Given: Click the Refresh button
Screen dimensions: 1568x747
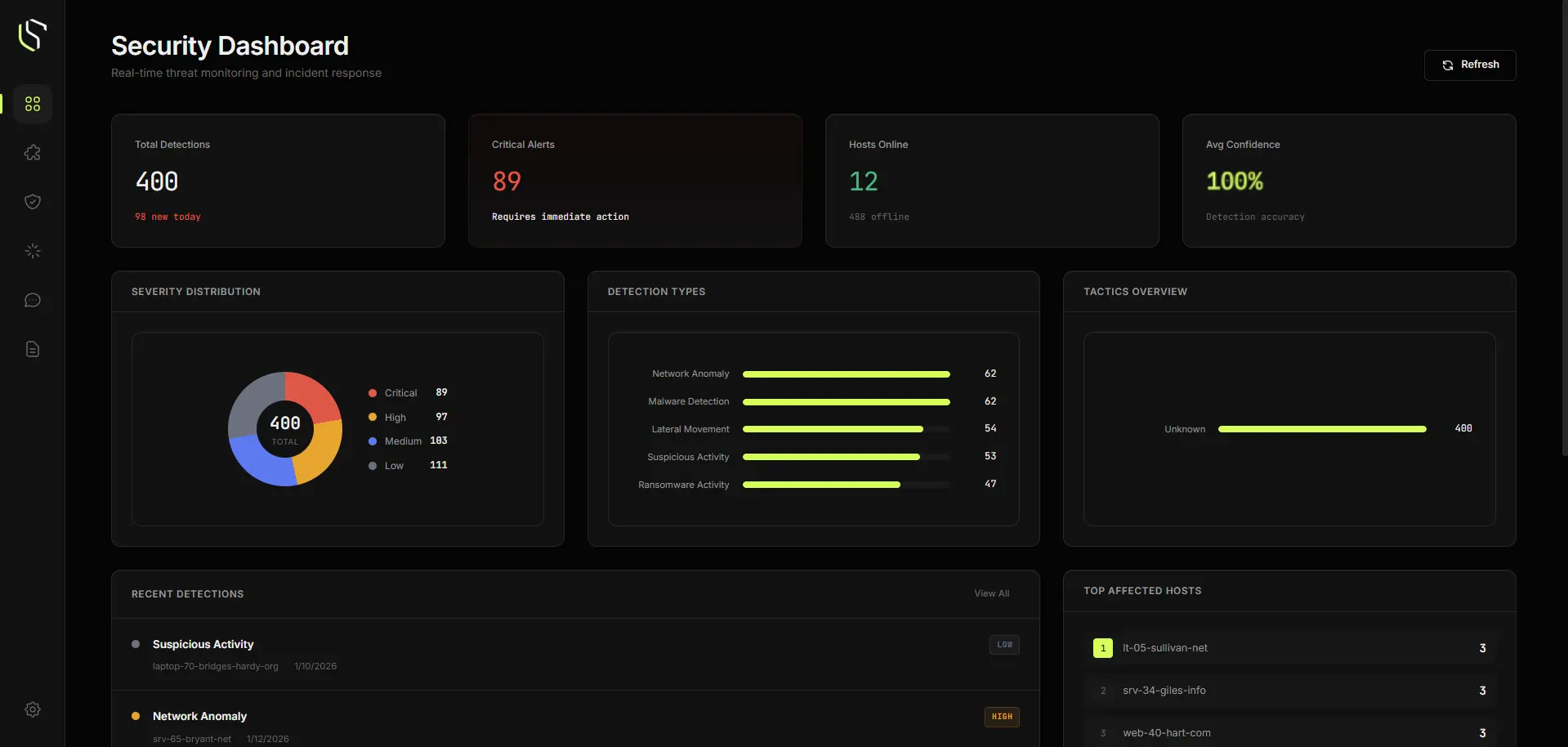Looking at the screenshot, I should coord(1469,65).
